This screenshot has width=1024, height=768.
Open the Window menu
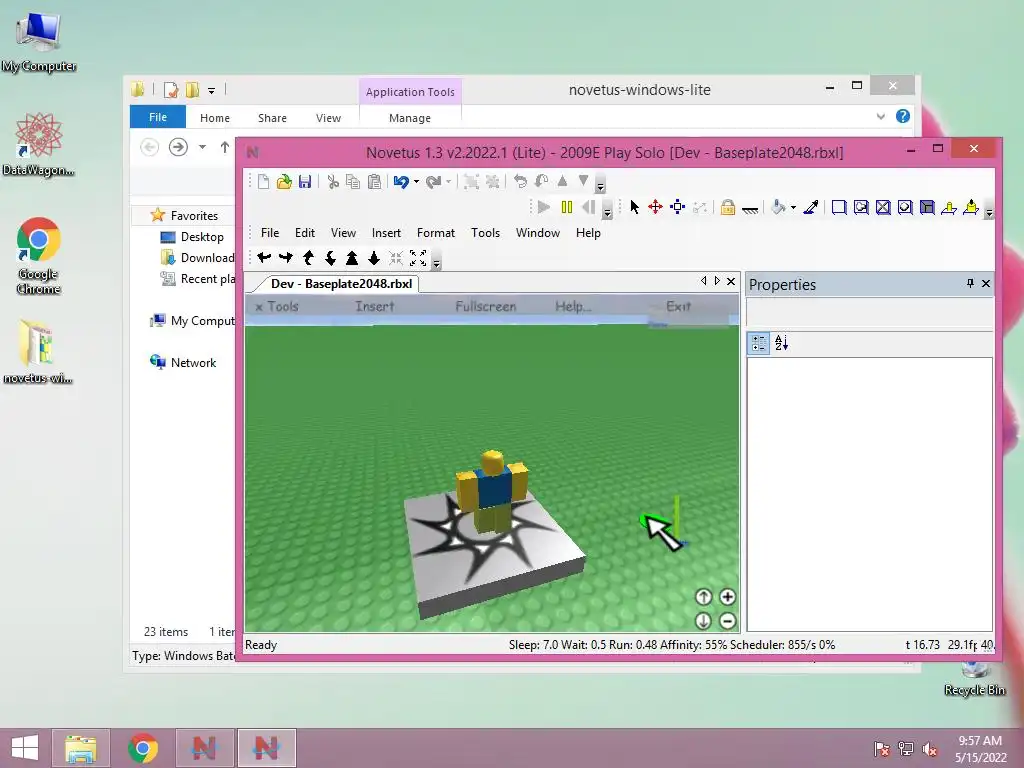tap(537, 232)
